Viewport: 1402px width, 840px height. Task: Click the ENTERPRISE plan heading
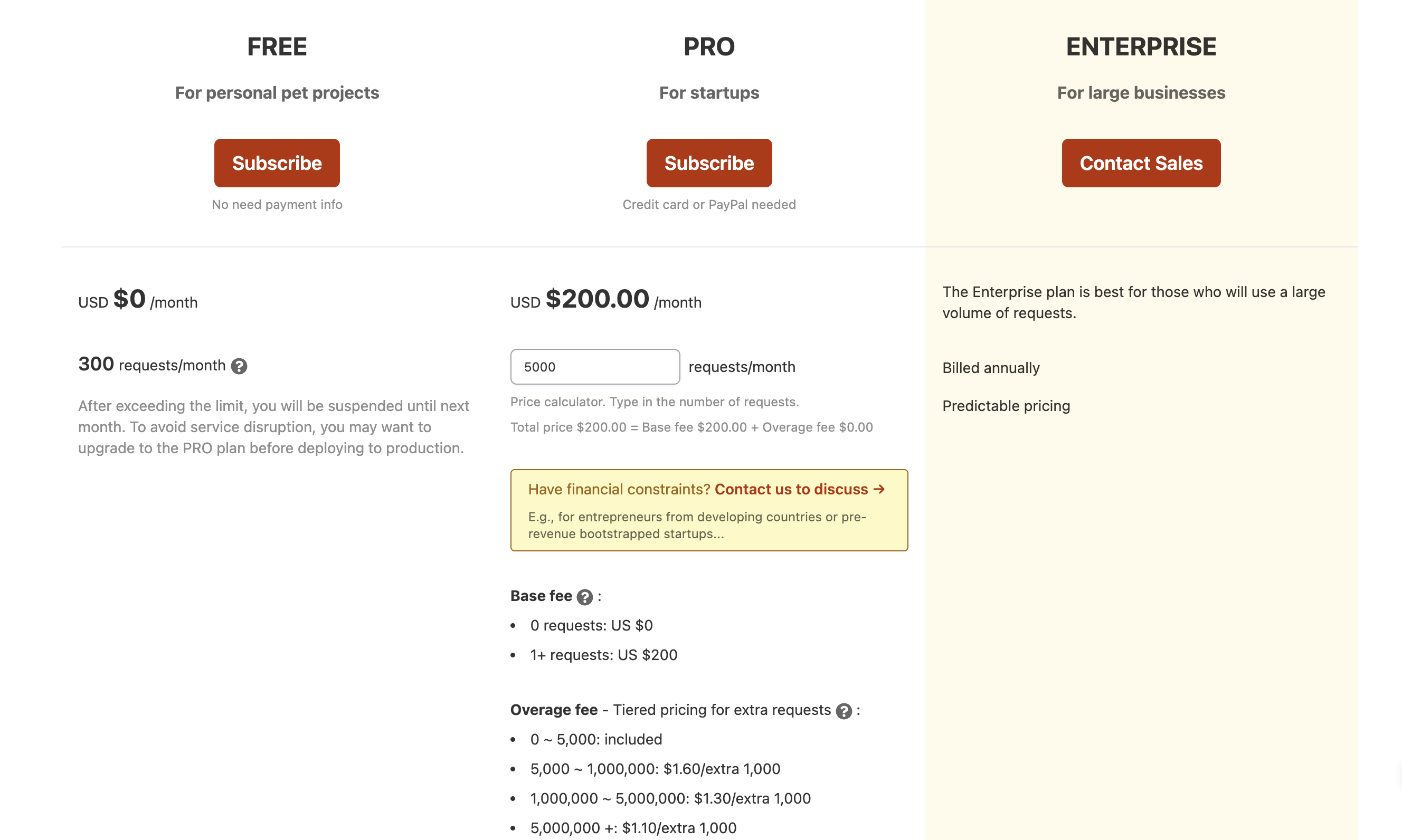tap(1140, 46)
